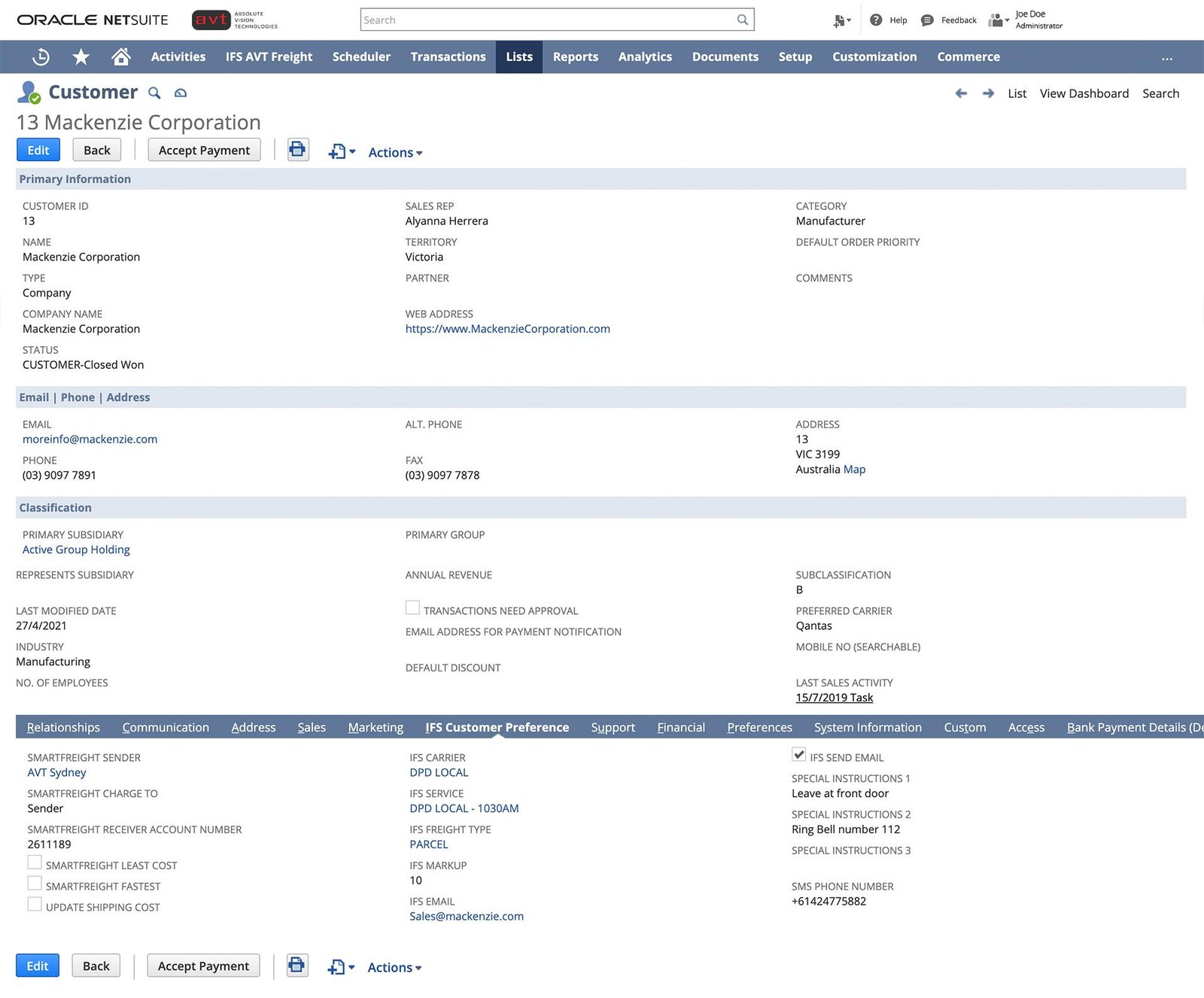The image size is (1204, 998).
Task: Click the bottom Edit button
Action: [38, 966]
